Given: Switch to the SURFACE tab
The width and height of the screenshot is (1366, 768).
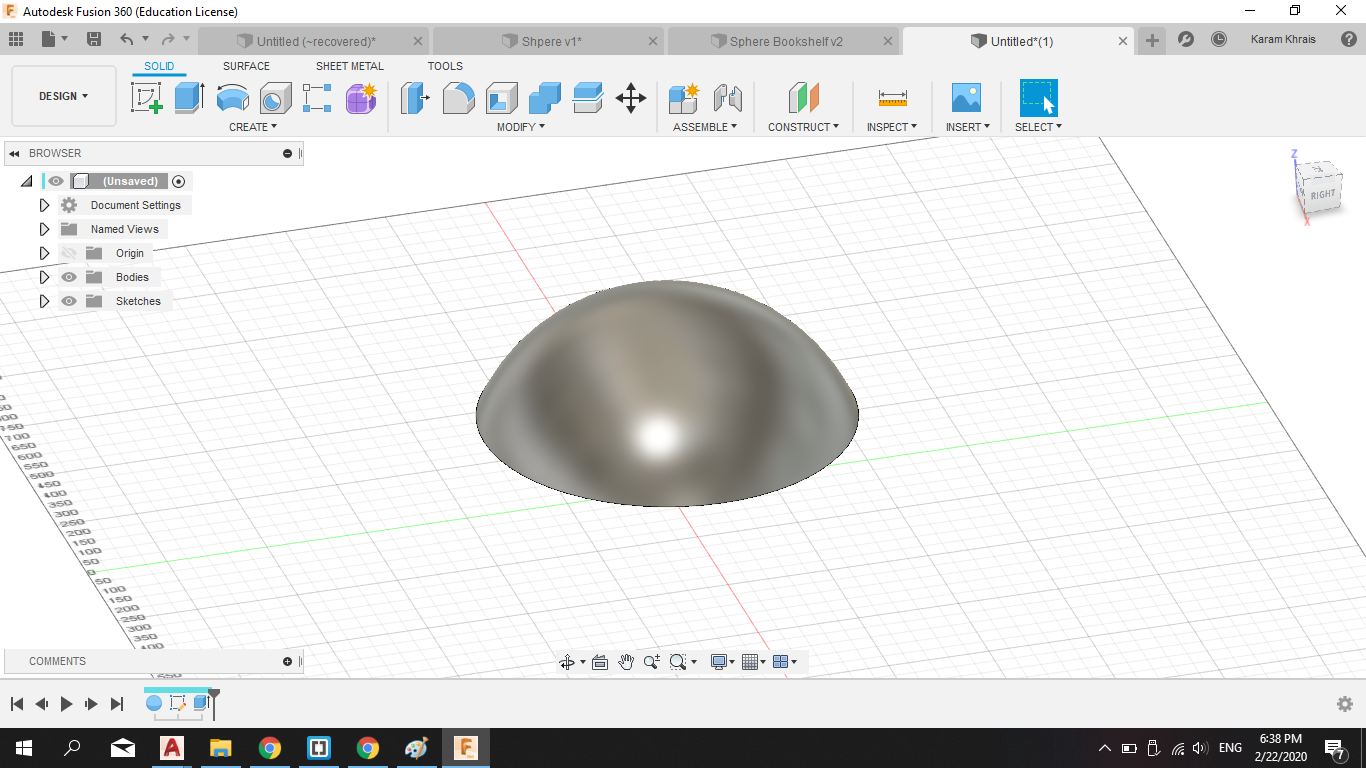Looking at the screenshot, I should point(246,66).
